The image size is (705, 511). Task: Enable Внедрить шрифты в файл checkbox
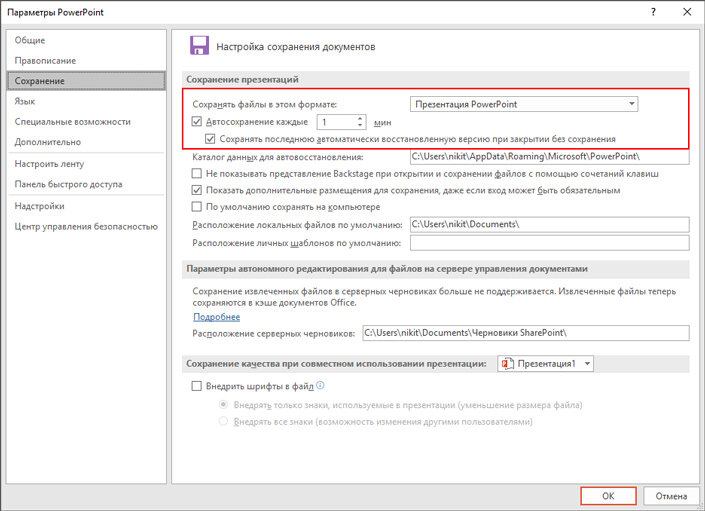[196, 386]
